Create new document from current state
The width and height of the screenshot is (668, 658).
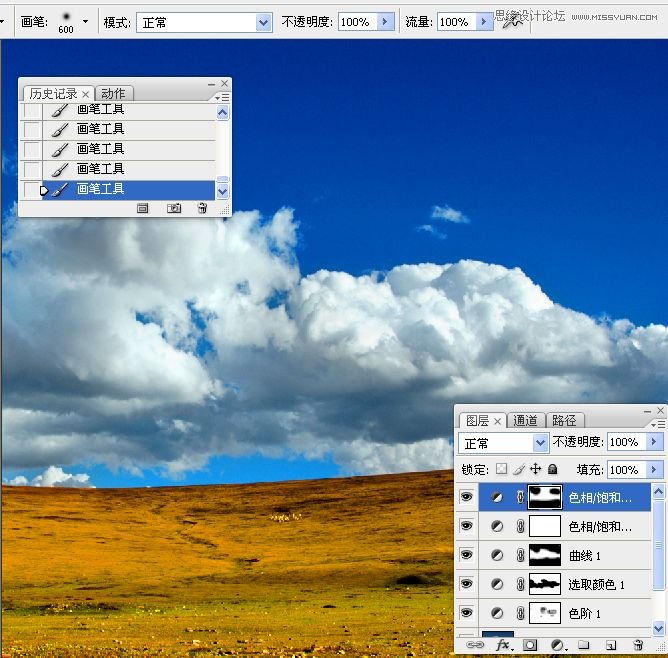click(x=143, y=208)
